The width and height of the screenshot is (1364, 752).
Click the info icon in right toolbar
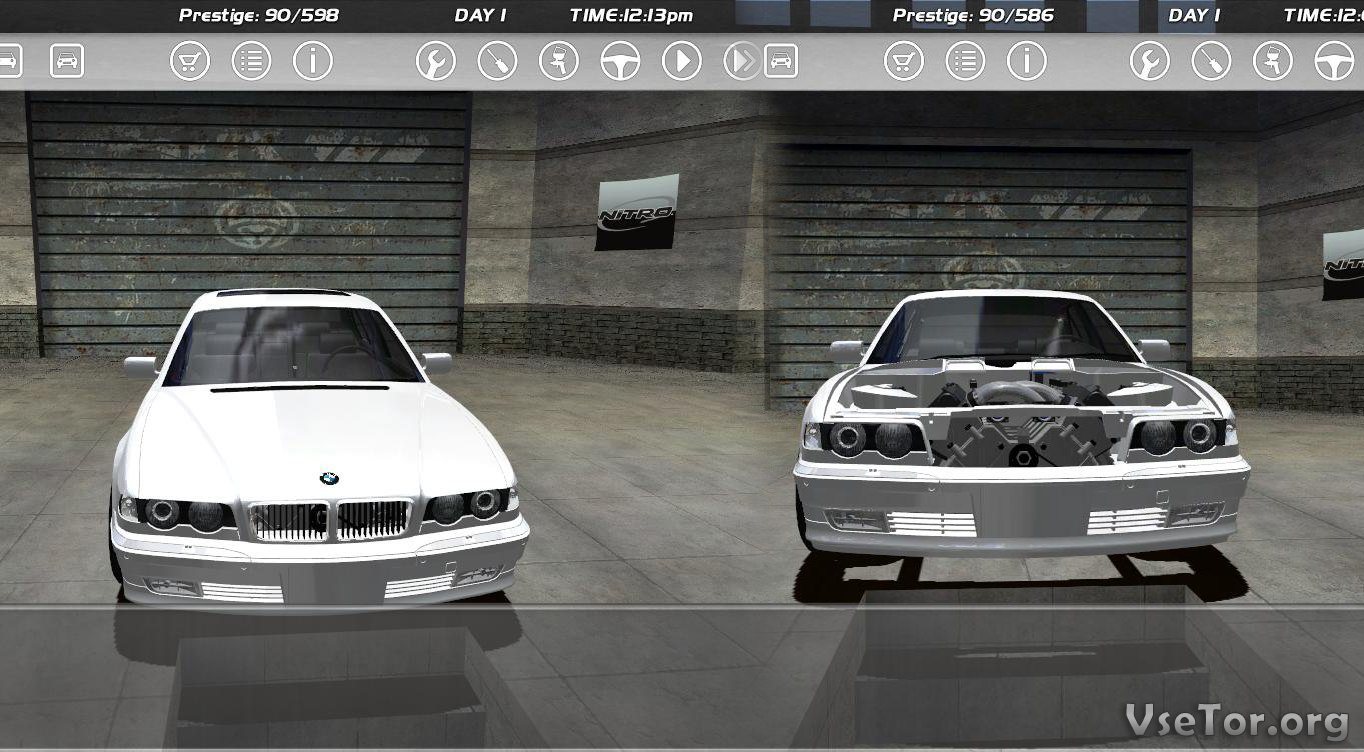1026,62
